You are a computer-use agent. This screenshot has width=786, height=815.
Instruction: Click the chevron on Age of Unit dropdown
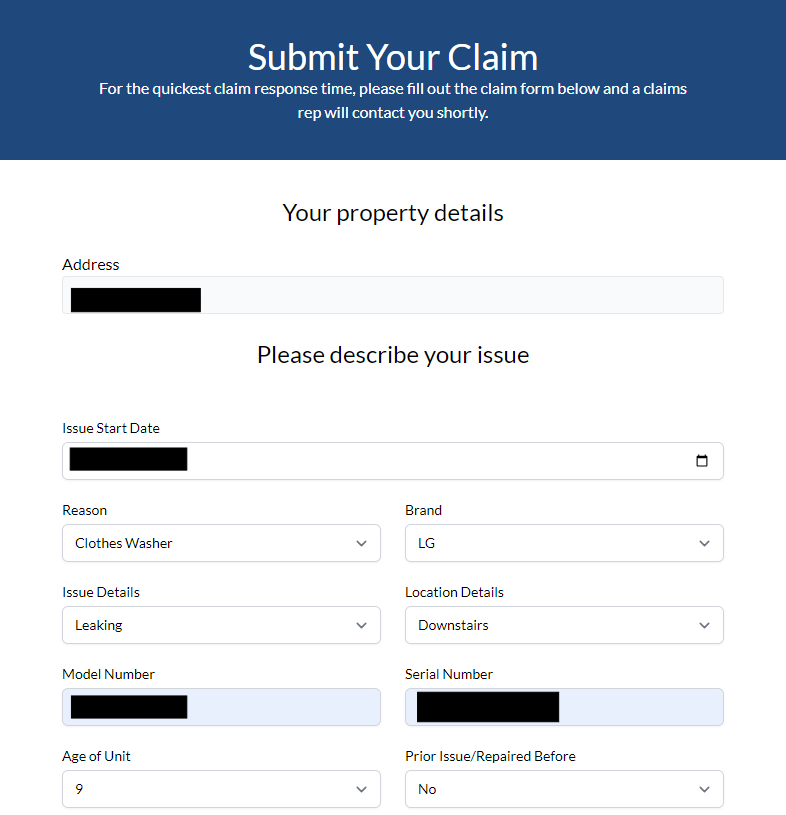tap(361, 789)
